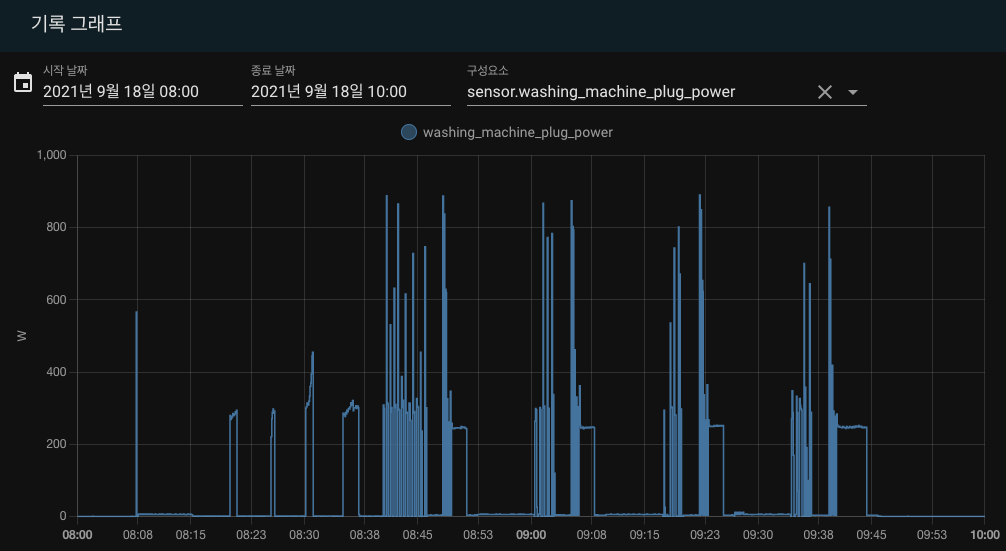1006x551 pixels.
Task: Click the '구성요소' label
Action: pos(488,71)
